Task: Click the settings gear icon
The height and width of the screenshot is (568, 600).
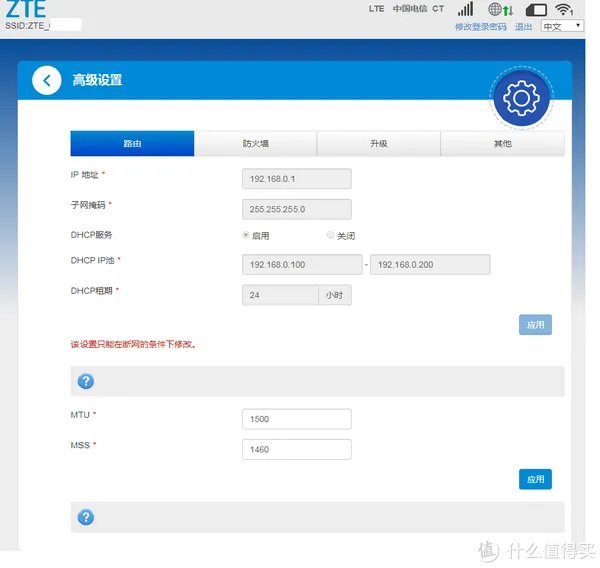Action: tap(520, 97)
